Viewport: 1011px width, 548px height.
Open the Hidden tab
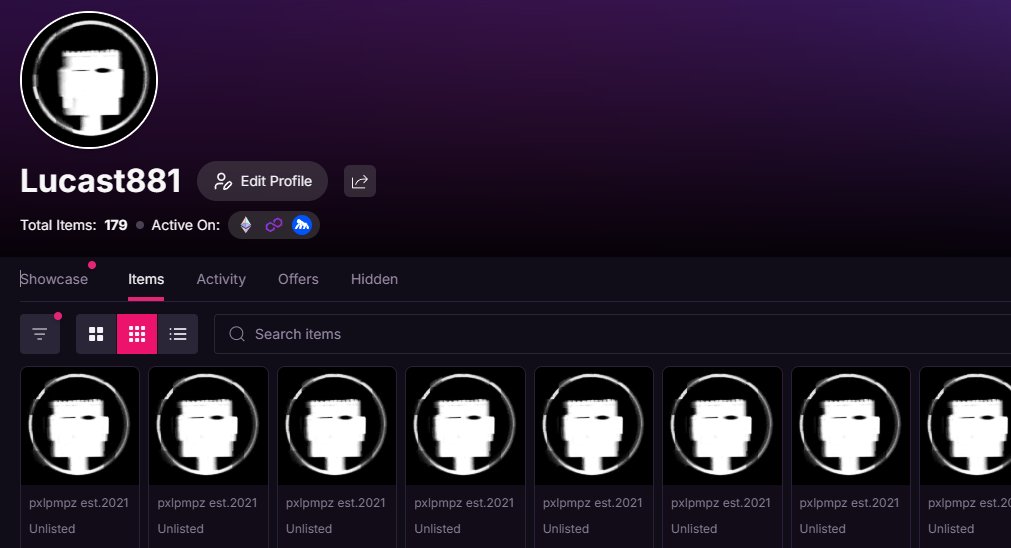(374, 279)
